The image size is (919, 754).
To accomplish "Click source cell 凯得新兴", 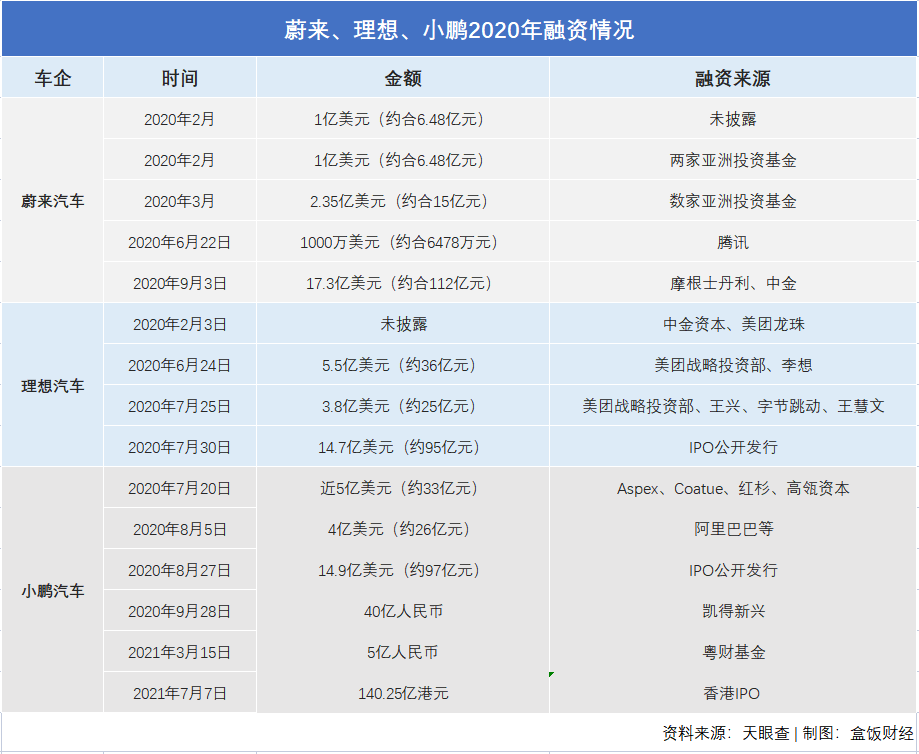I will tap(733, 611).
